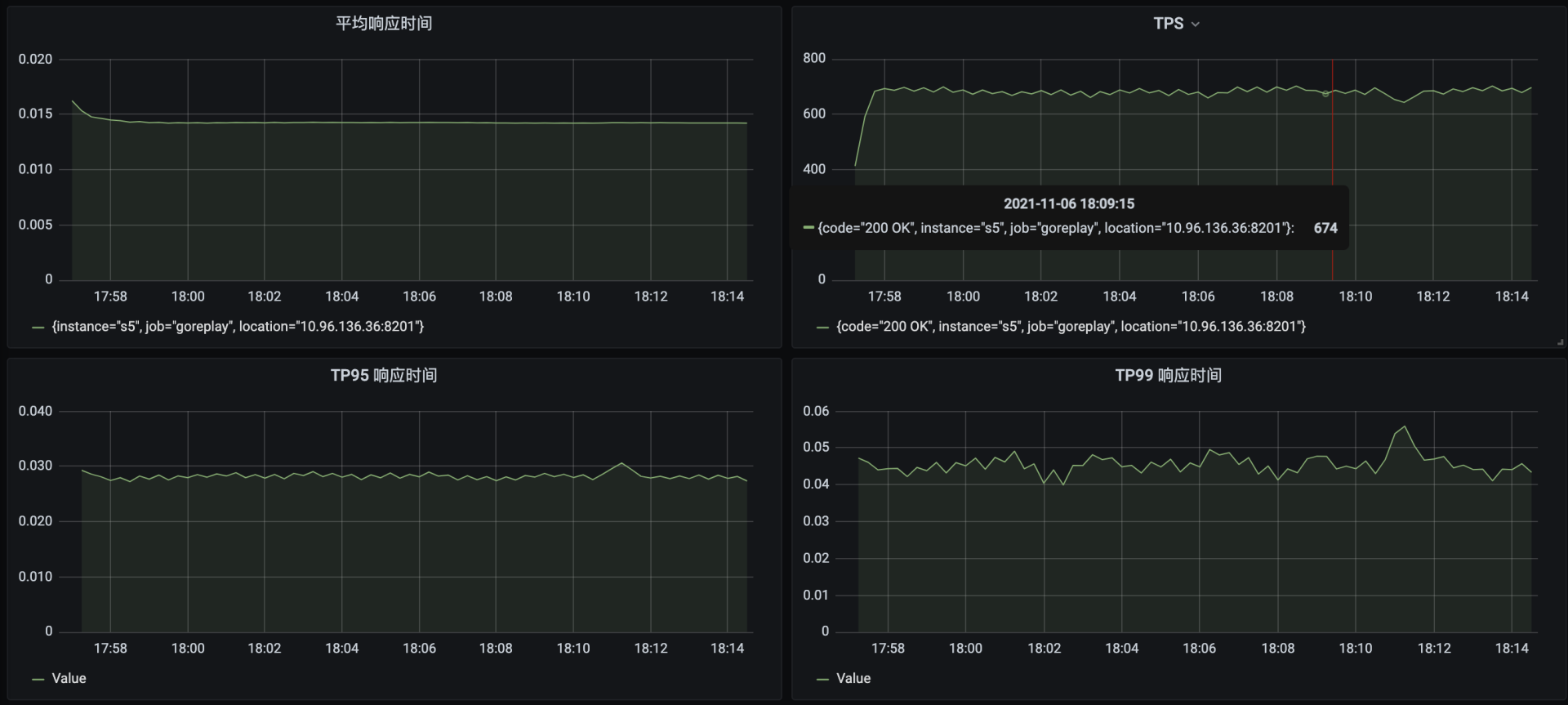Click the TP99 响应时间 panel title
This screenshot has height=705, width=1568.
click(x=1168, y=376)
